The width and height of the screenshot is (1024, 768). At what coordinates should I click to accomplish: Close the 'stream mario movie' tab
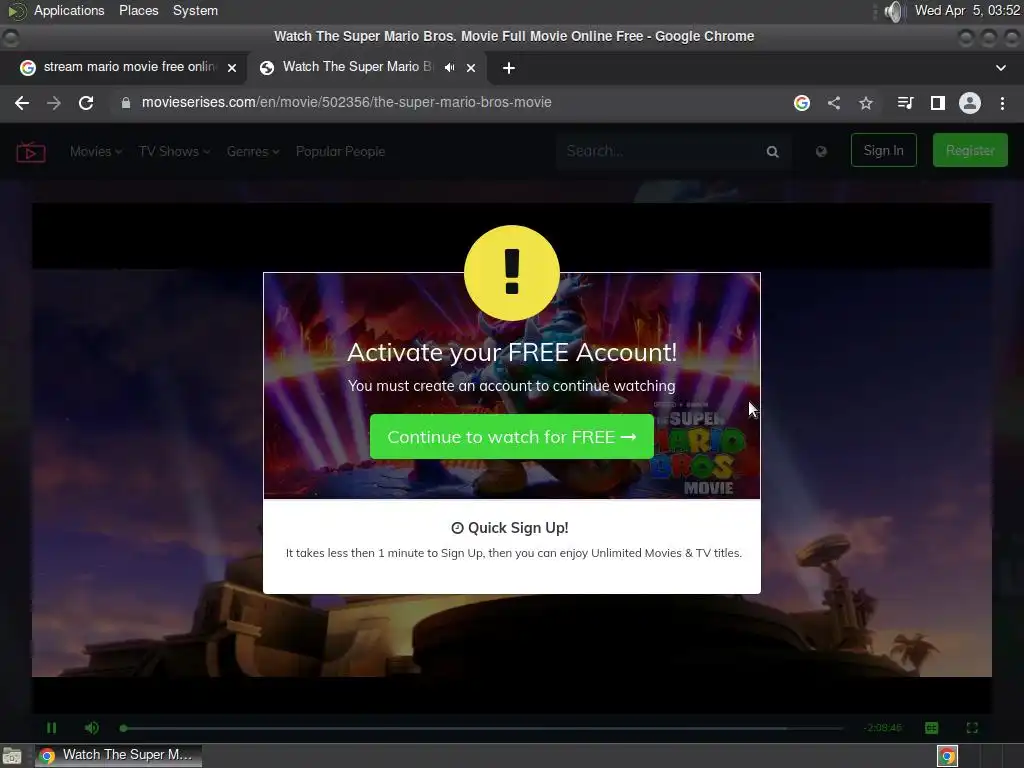pos(232,68)
